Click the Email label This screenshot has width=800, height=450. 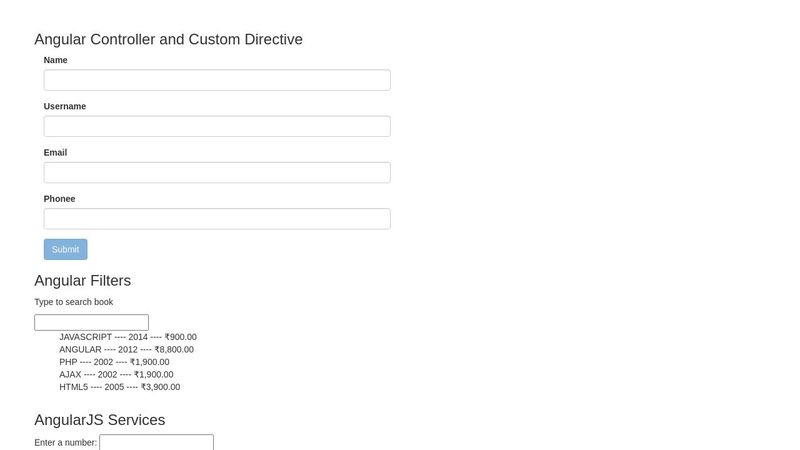pyautogui.click(x=55, y=153)
